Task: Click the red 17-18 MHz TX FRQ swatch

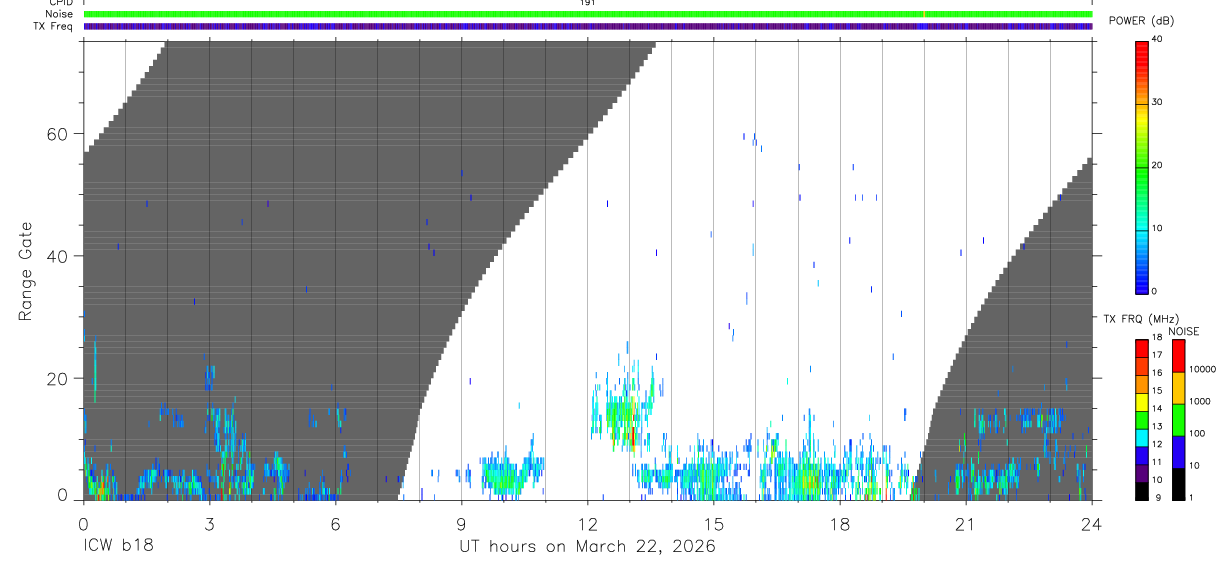Action: tap(1142, 349)
